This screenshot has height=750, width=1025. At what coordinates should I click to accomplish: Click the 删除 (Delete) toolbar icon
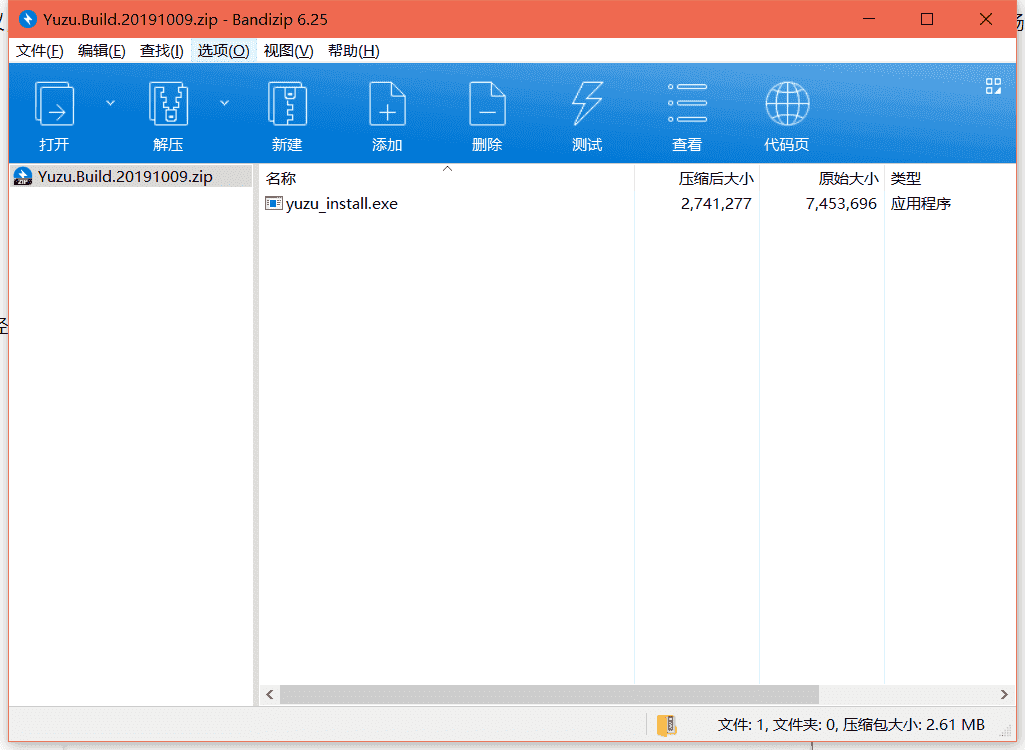point(487,104)
